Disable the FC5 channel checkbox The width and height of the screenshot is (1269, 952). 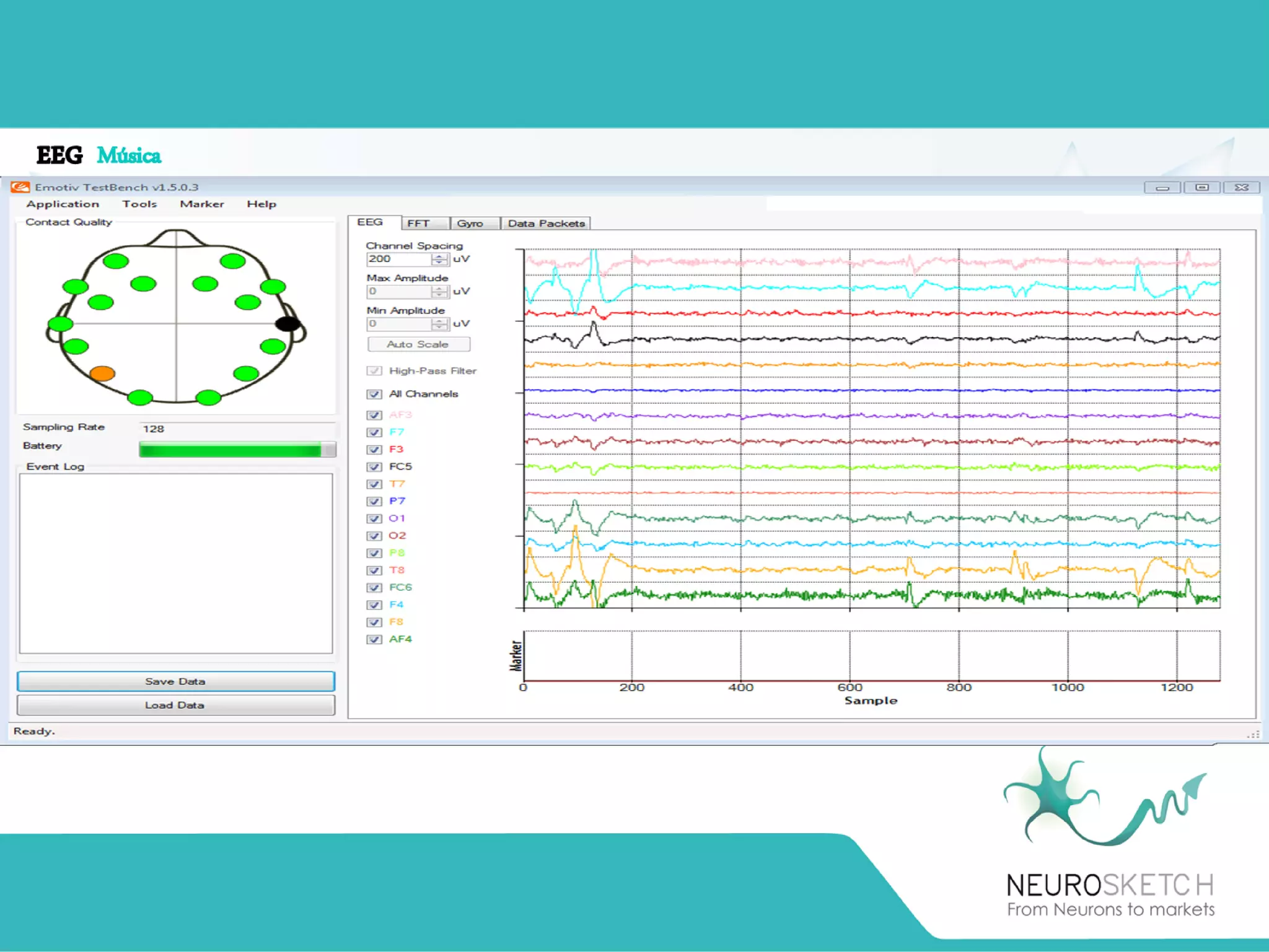pyautogui.click(x=374, y=467)
